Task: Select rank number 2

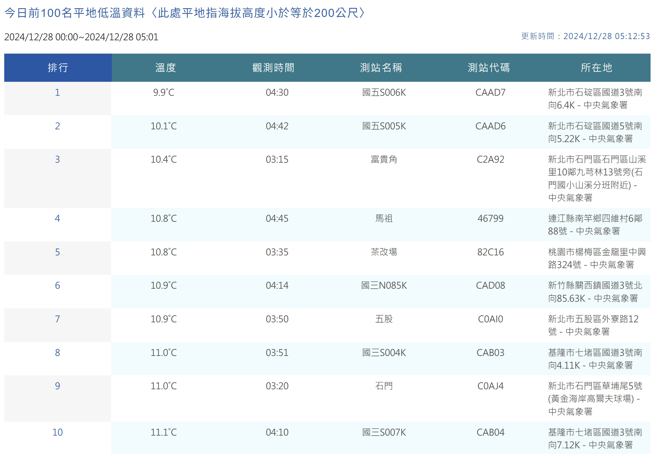Action: pos(57,126)
